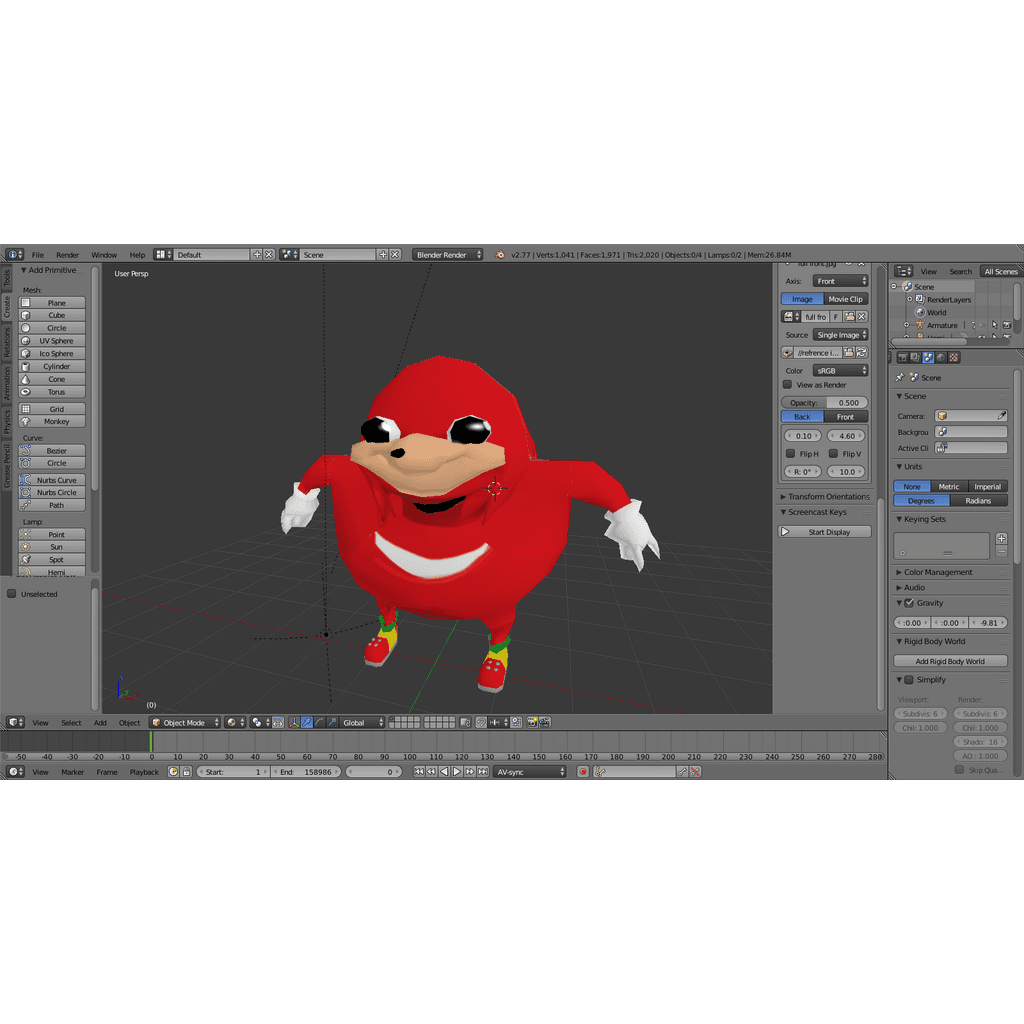Add a UV Sphere mesh
This screenshot has height=1024, width=1024.
click(x=52, y=340)
